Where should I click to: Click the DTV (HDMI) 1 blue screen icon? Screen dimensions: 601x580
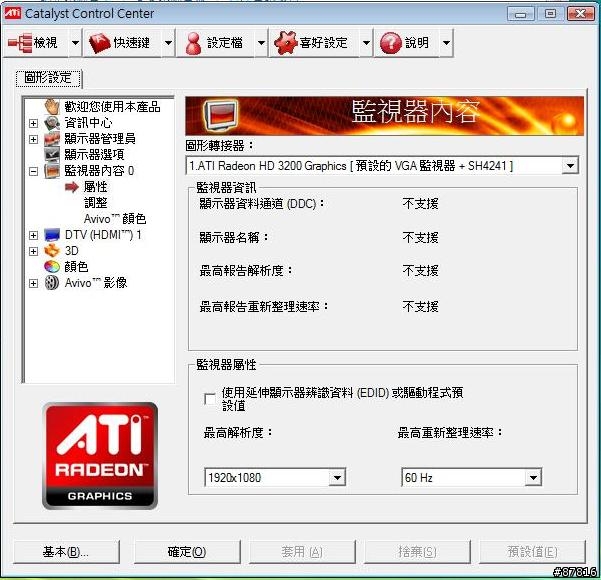pyautogui.click(x=52, y=235)
